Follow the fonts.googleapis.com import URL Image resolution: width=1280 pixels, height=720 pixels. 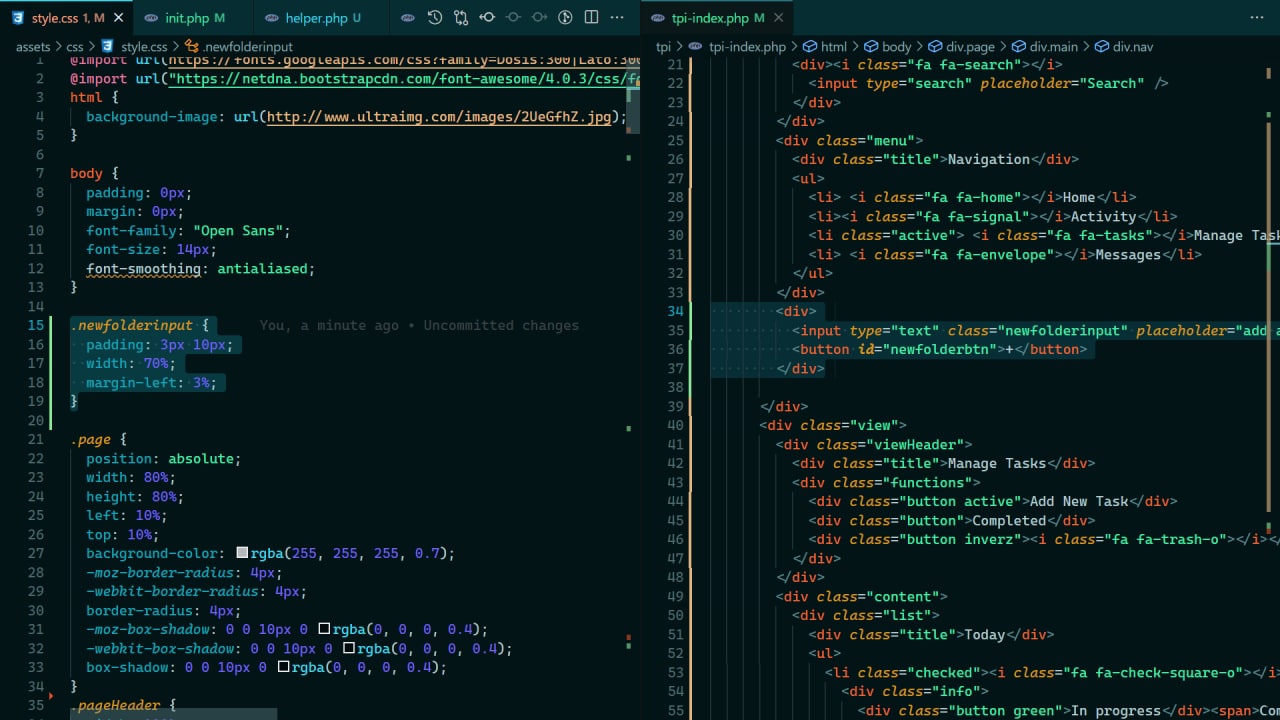click(404, 59)
